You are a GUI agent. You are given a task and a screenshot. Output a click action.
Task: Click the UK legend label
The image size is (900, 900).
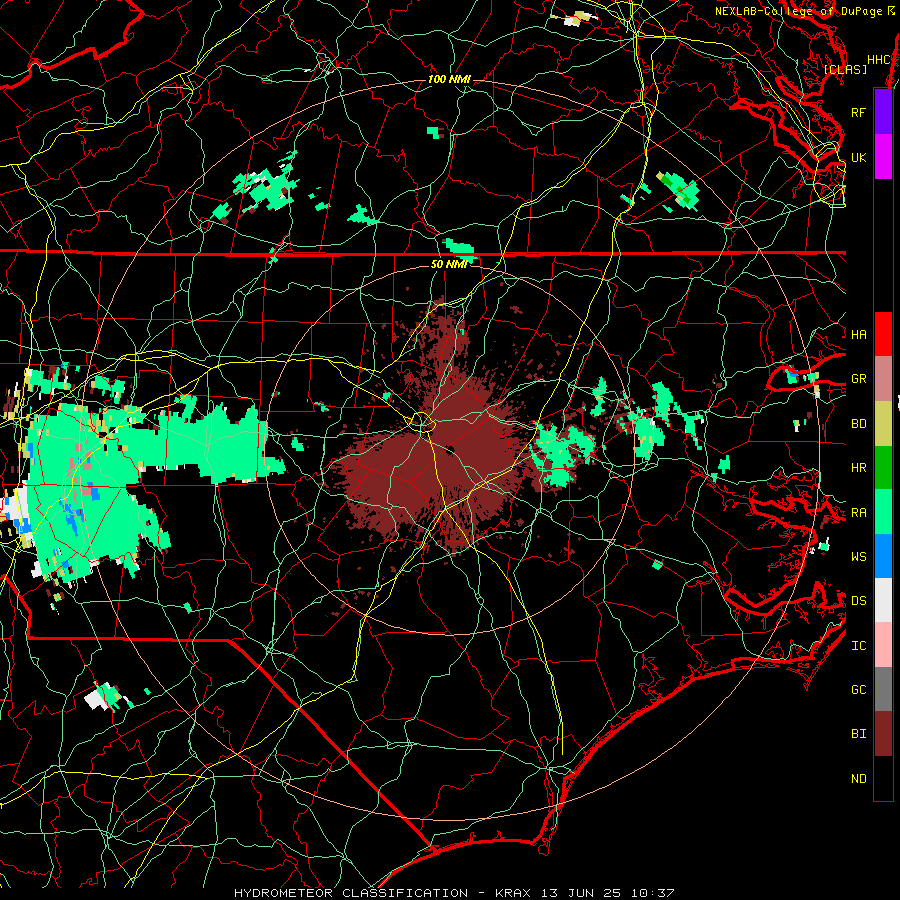point(858,157)
